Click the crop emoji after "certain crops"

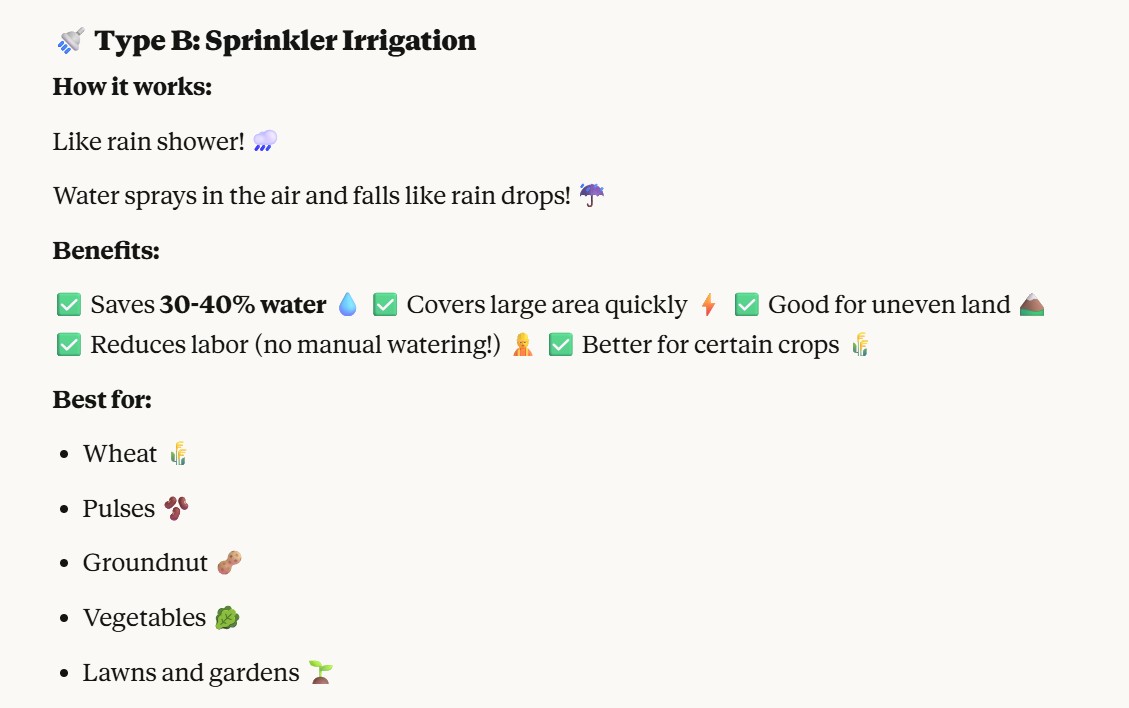point(860,345)
